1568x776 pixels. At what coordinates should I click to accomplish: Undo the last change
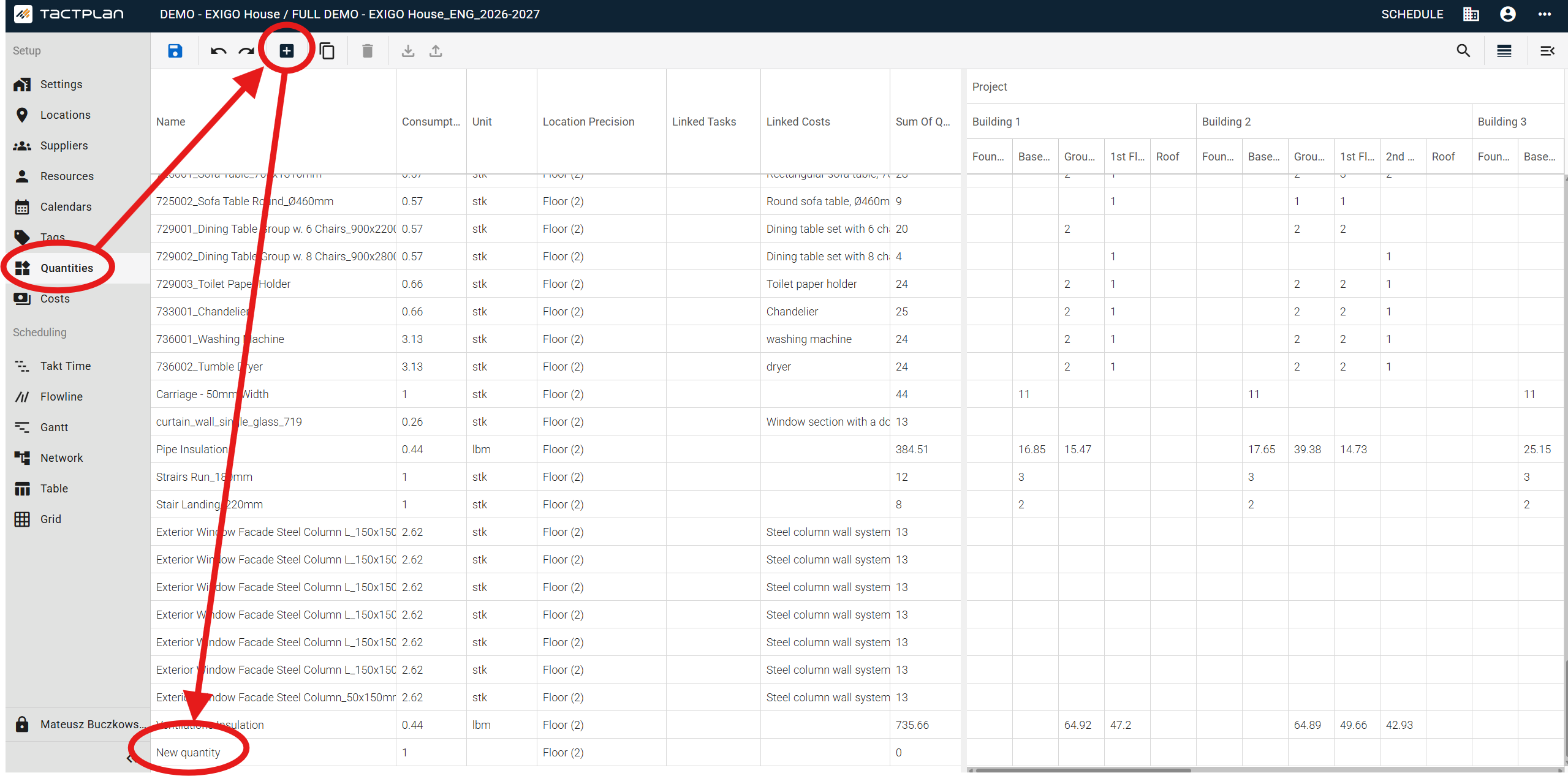(x=218, y=51)
